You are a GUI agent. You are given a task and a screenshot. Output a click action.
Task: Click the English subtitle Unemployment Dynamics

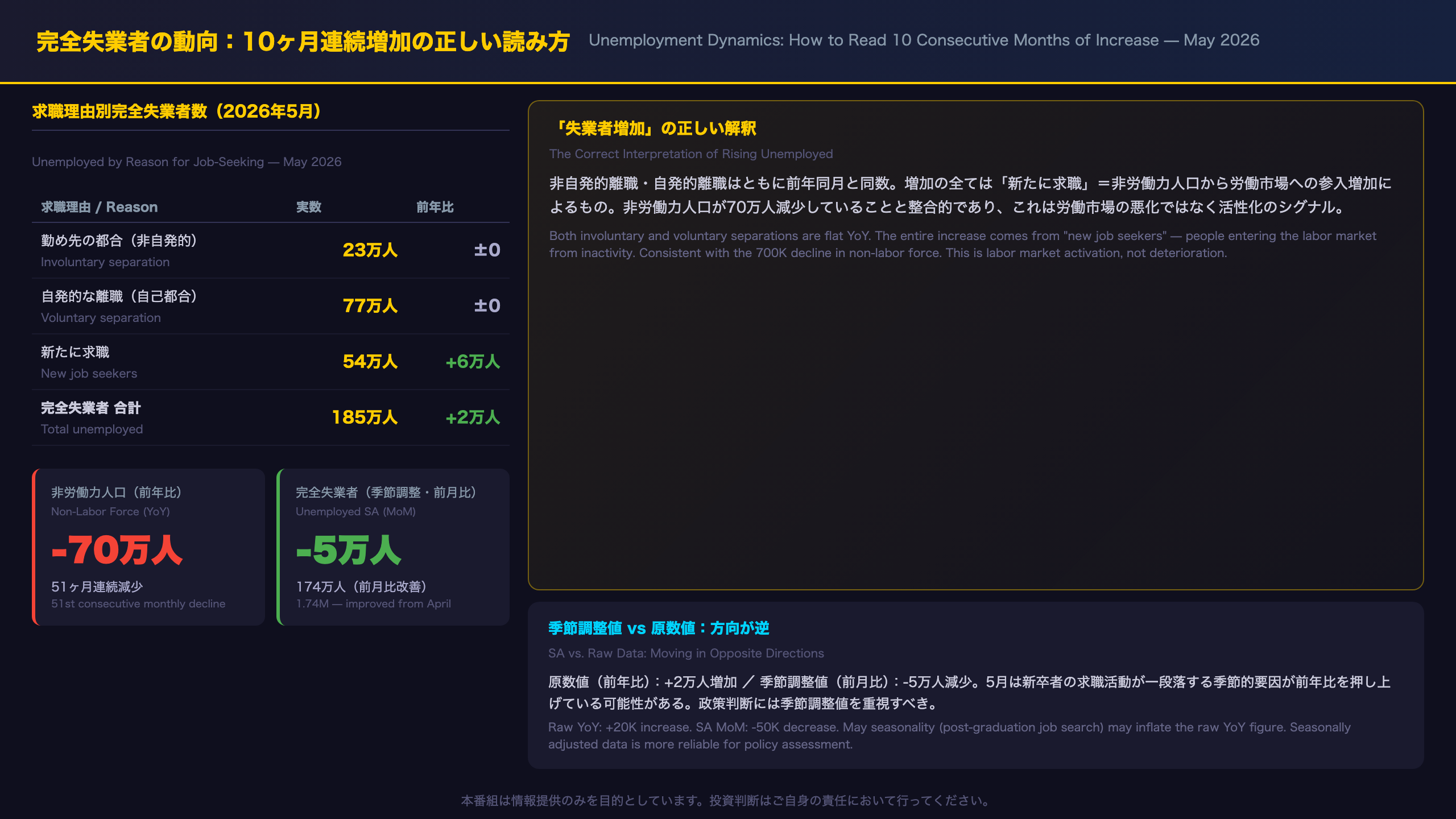(924, 40)
